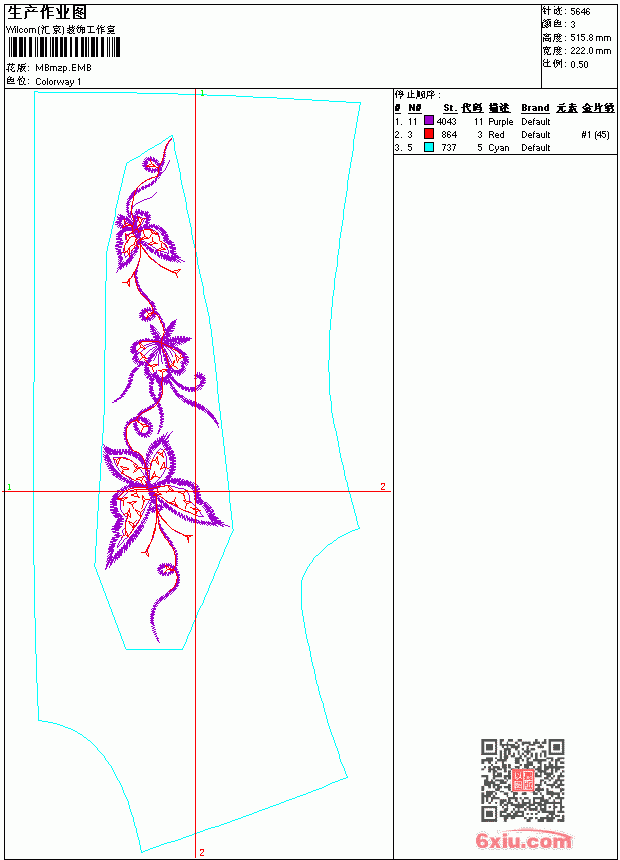Select the 'St.' column header
Screen dimensions: 620x860
(450, 108)
